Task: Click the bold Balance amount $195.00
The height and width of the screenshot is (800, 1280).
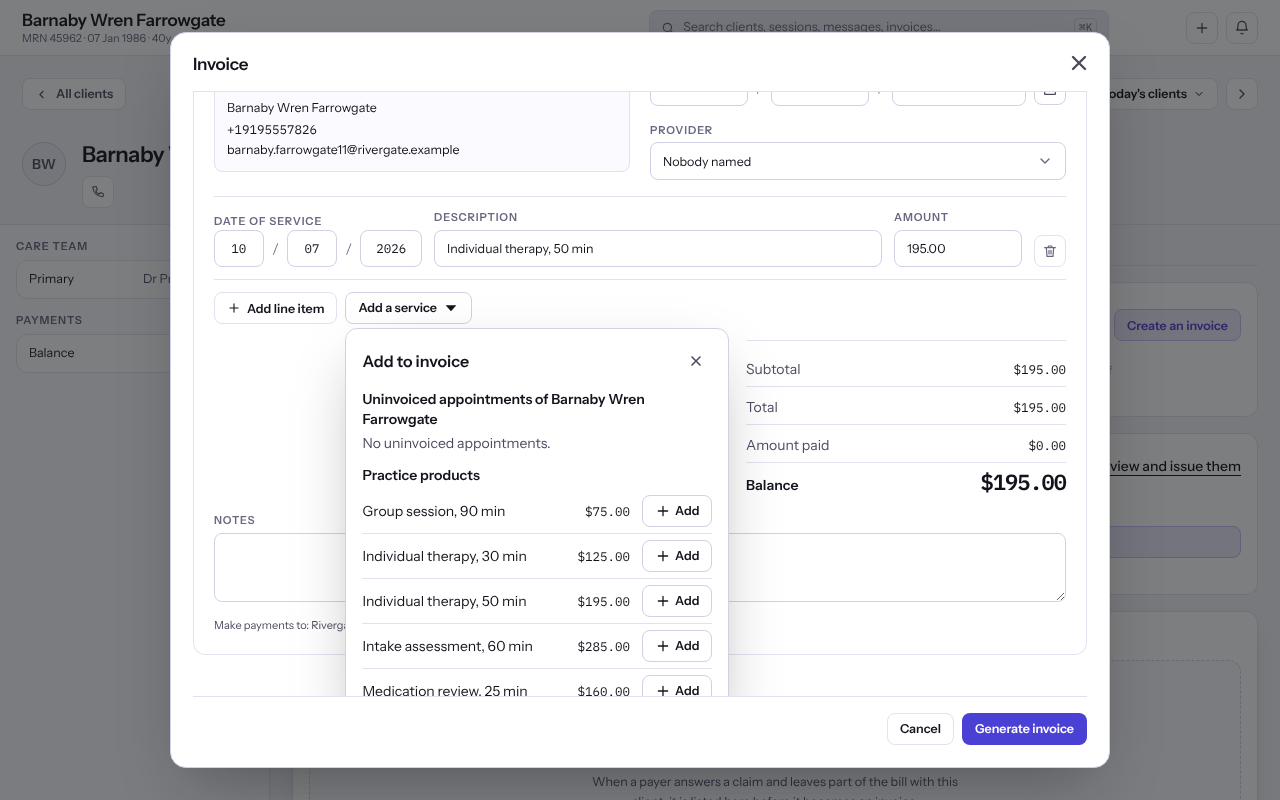Action: (x=1023, y=484)
